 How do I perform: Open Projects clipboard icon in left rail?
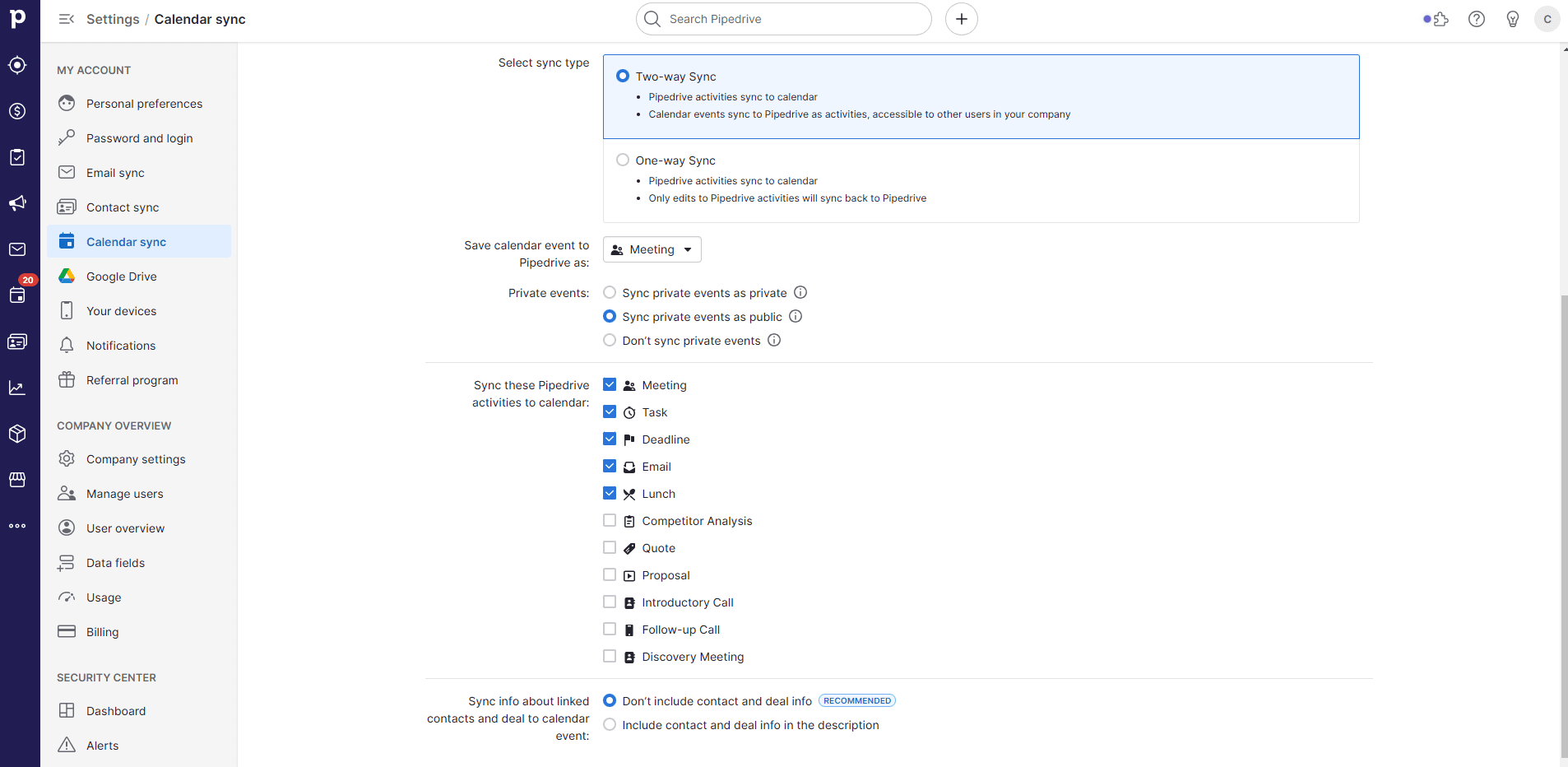(x=17, y=157)
